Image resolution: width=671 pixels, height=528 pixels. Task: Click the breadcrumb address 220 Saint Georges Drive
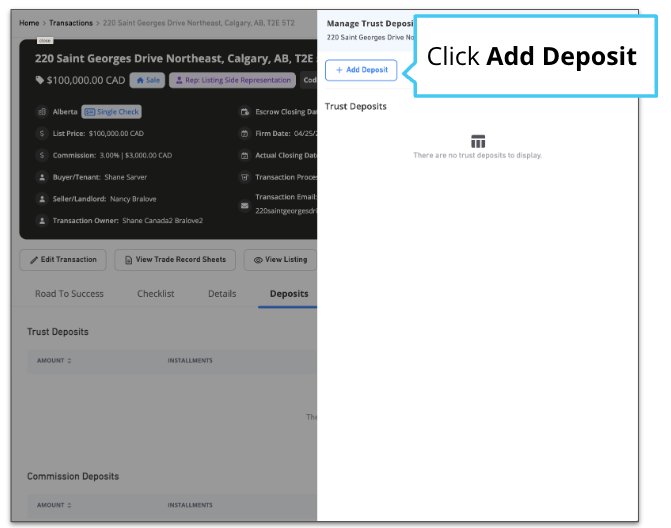[x=199, y=23]
